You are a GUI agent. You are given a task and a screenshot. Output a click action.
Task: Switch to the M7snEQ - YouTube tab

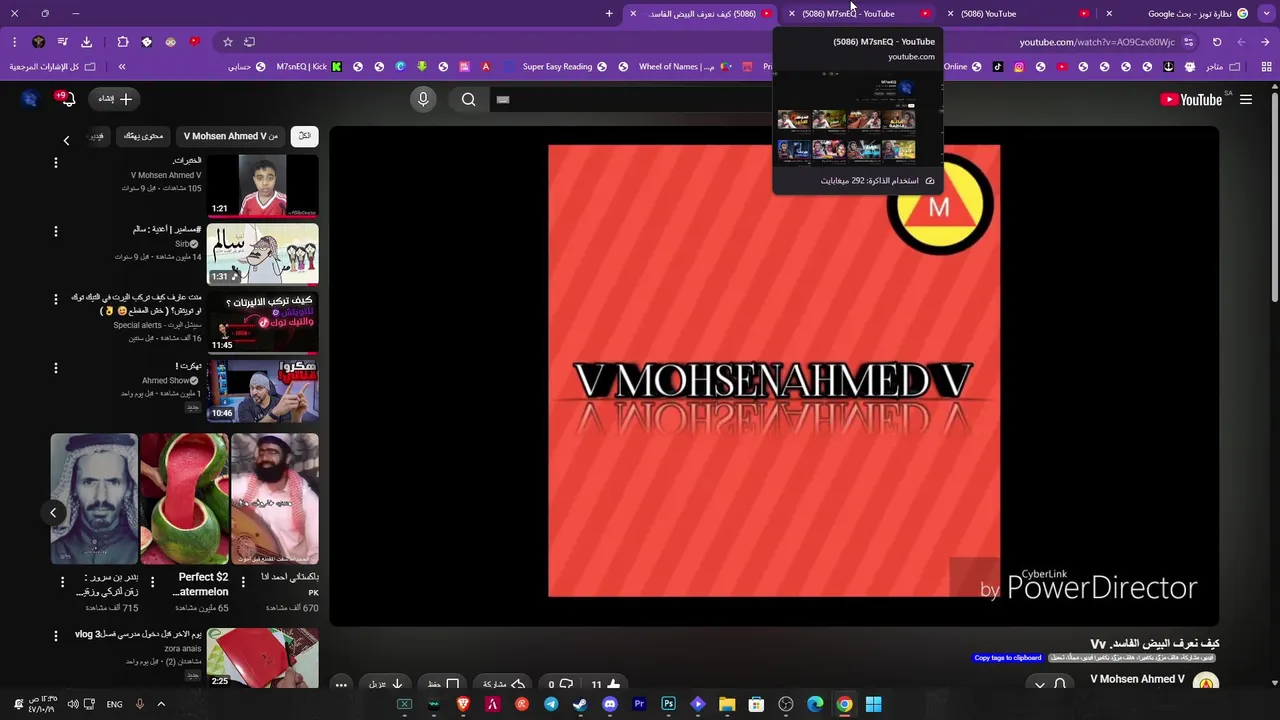point(858,14)
